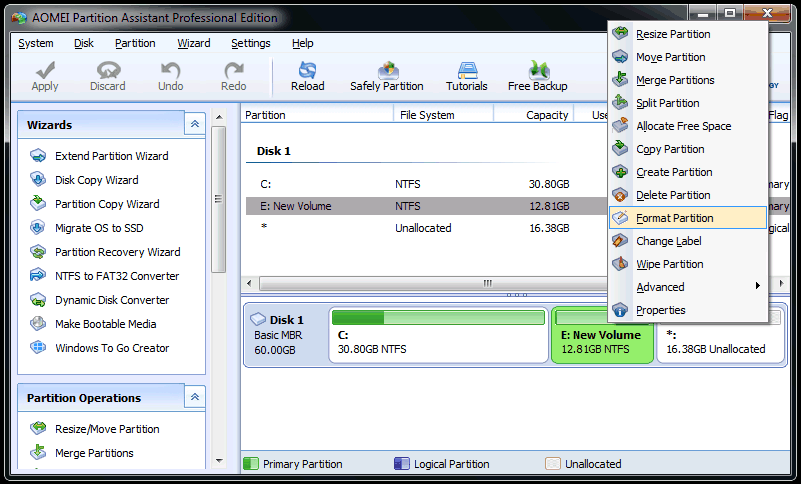
Task: Select the Unallocated 16.38GB list row
Action: click(x=427, y=228)
